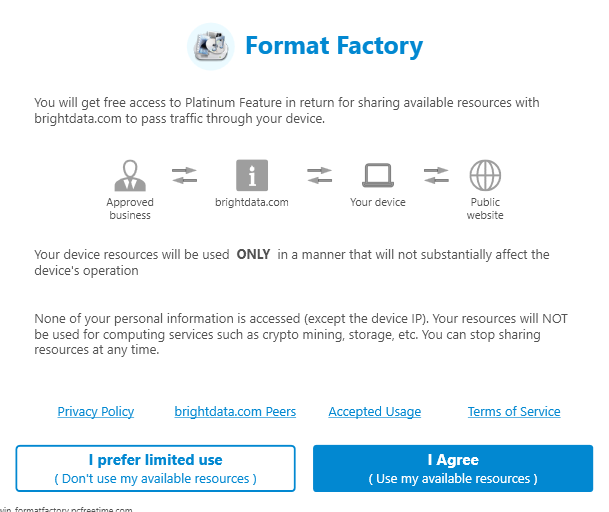Click the bold ONLY text
The width and height of the screenshot is (609, 512).
[253, 254]
